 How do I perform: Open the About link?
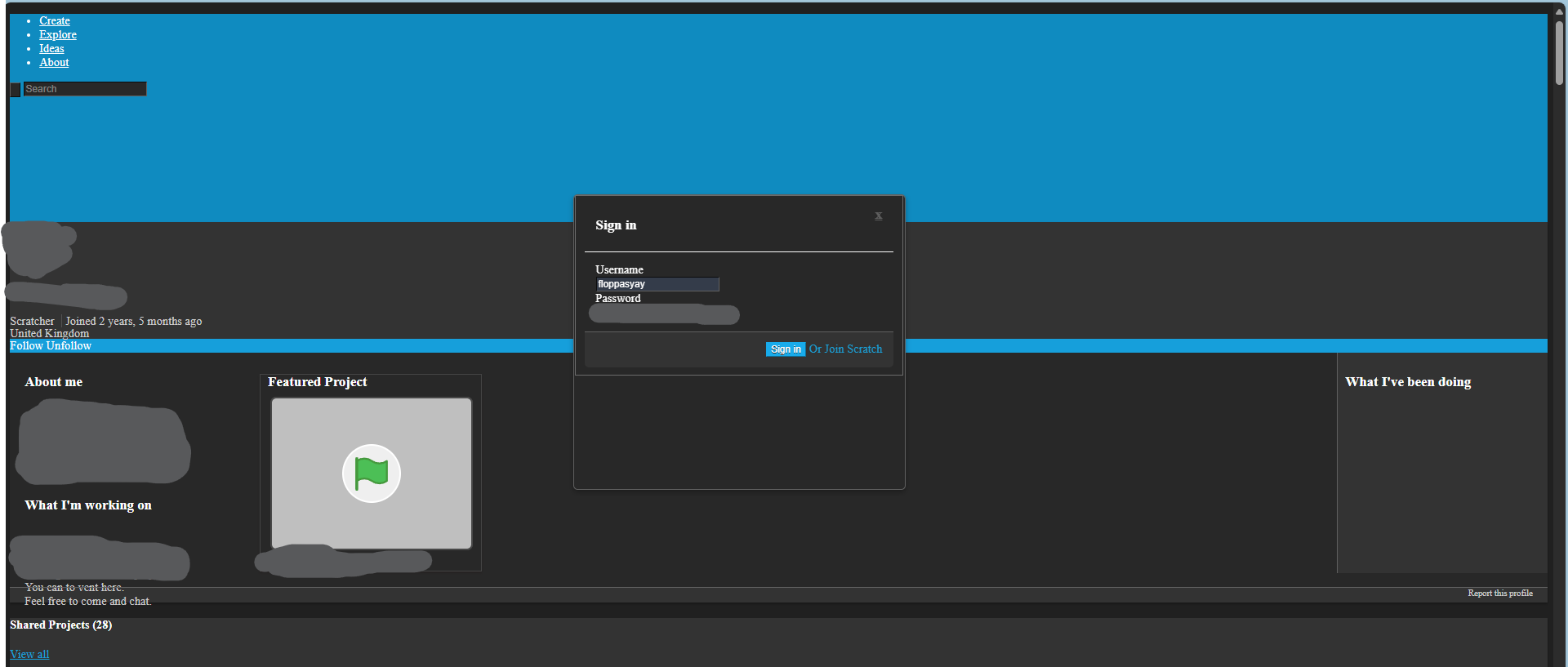(54, 63)
